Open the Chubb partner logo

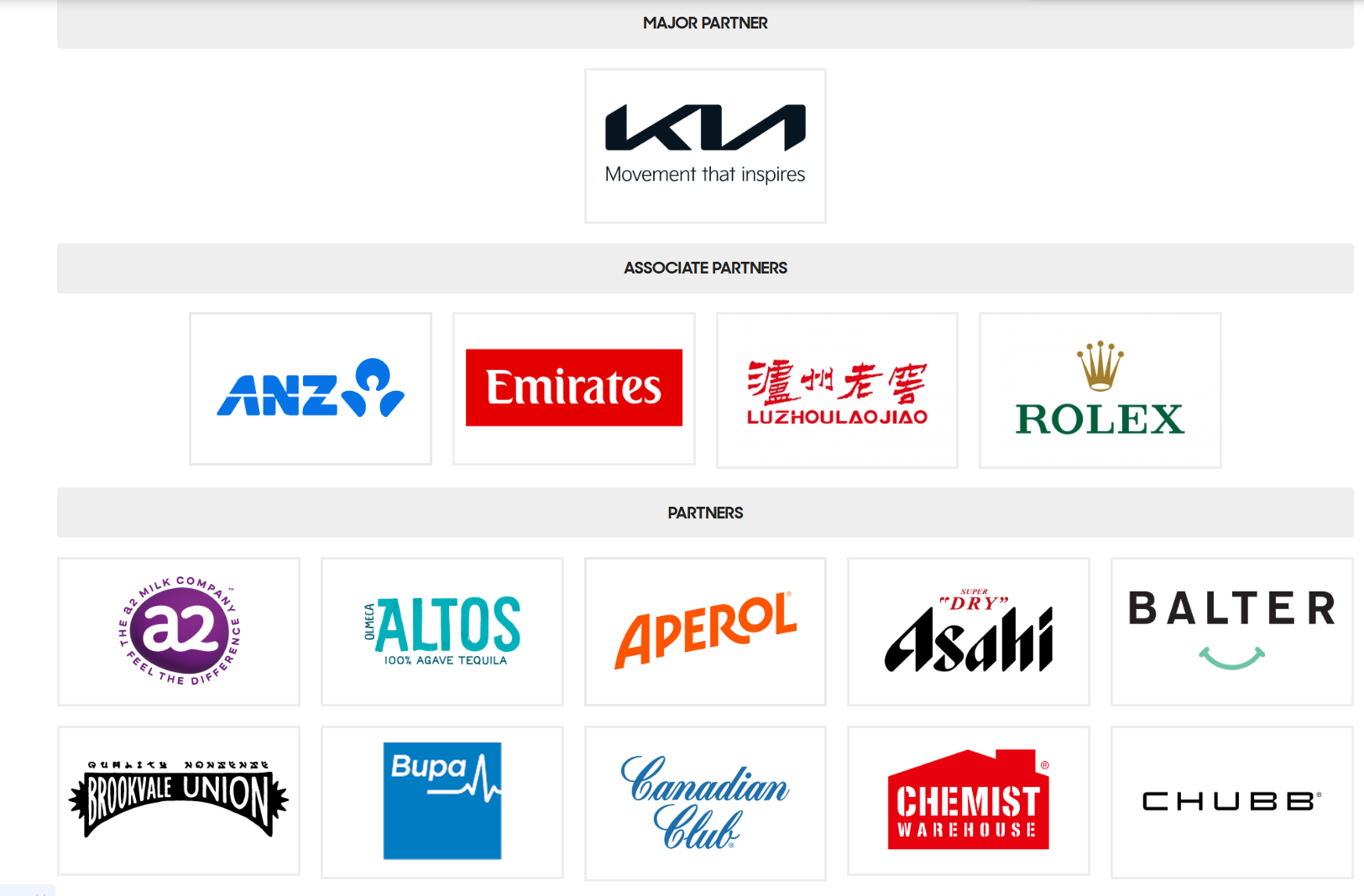point(1232,803)
